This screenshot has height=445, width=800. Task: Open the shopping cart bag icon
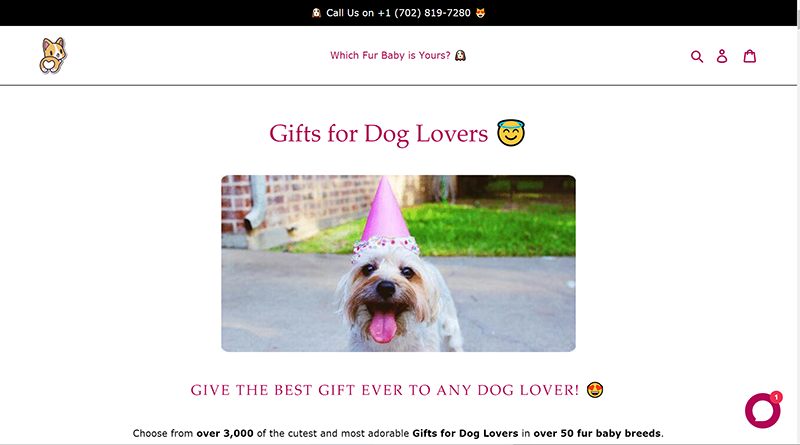click(x=749, y=56)
